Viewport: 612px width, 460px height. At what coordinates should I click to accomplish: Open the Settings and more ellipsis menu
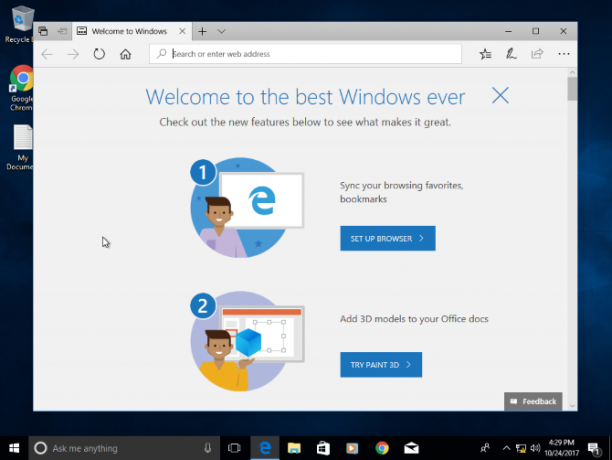564,54
